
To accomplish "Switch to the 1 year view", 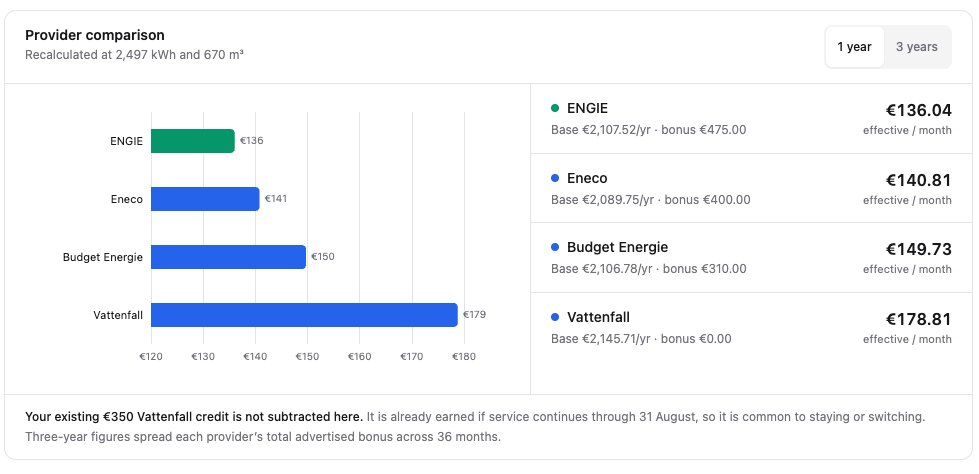I will [x=854, y=47].
